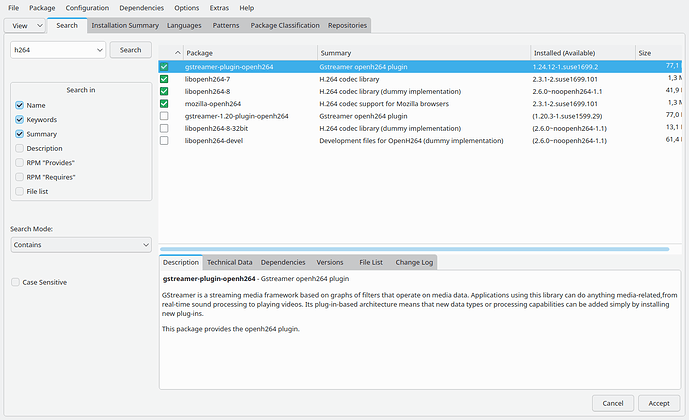The width and height of the screenshot is (689, 420).
Task: Select the libopenh264-7 package row
Action: click(x=420, y=79)
